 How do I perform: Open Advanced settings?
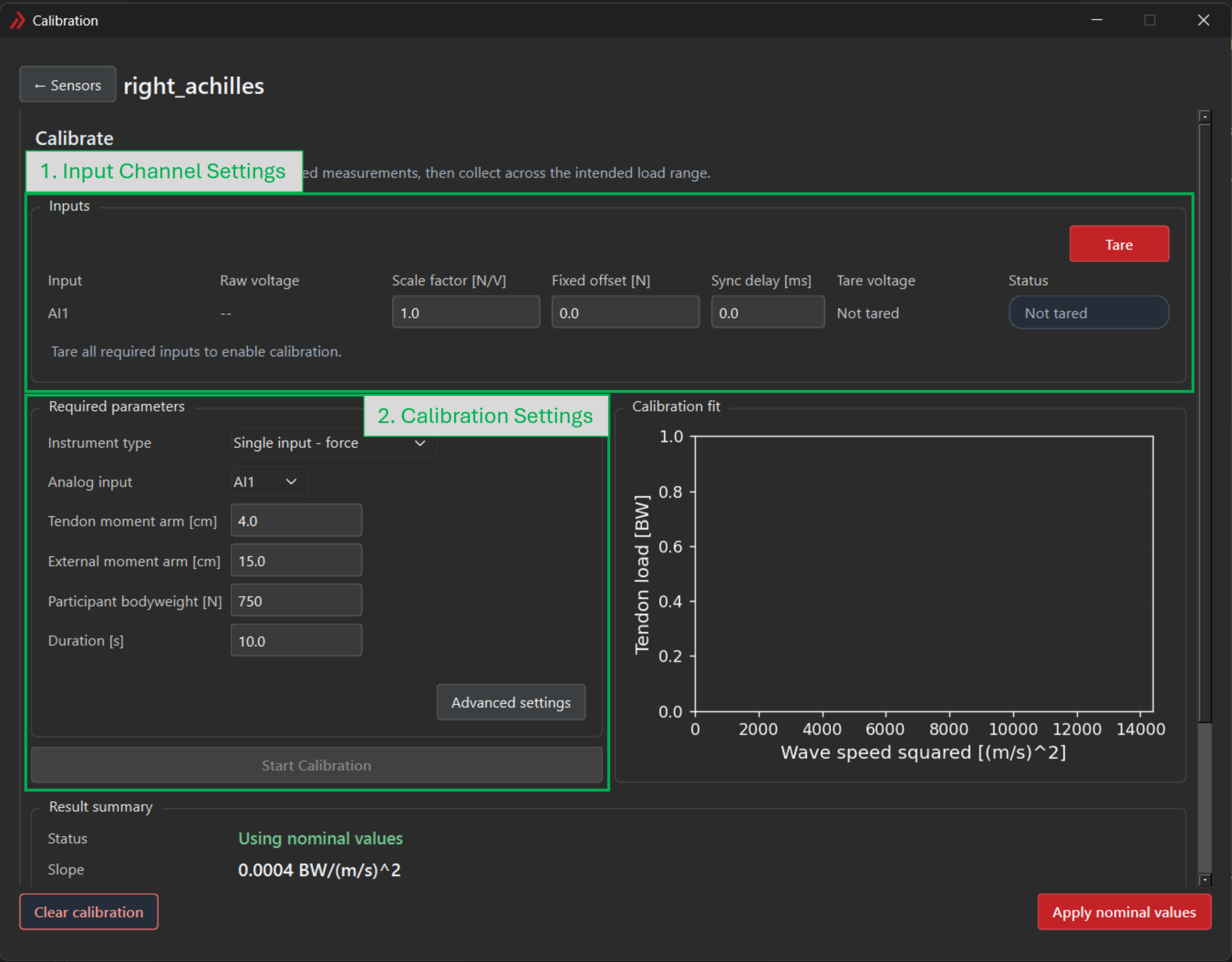[x=511, y=702]
